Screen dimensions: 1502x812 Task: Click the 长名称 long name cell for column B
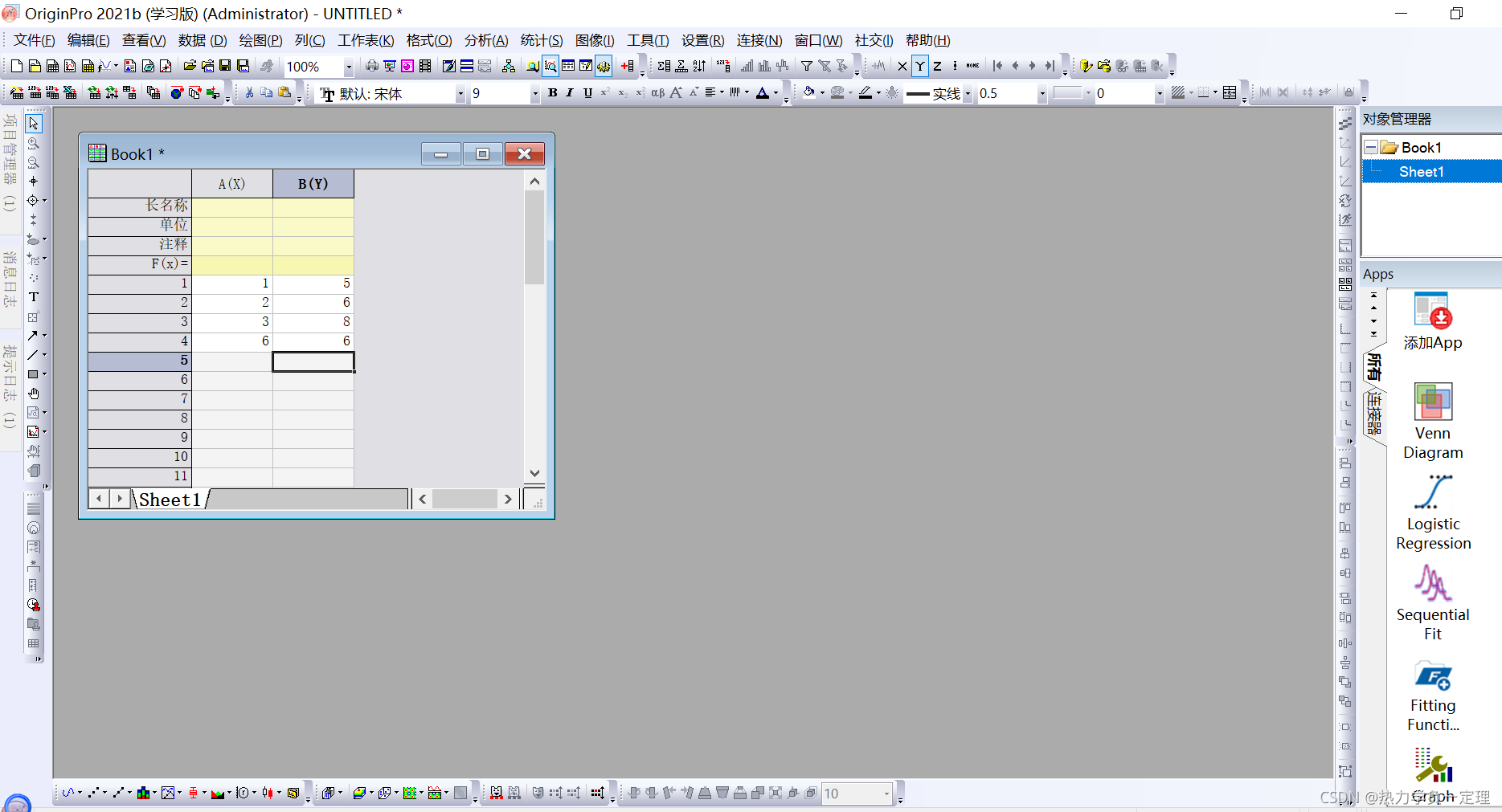(313, 206)
